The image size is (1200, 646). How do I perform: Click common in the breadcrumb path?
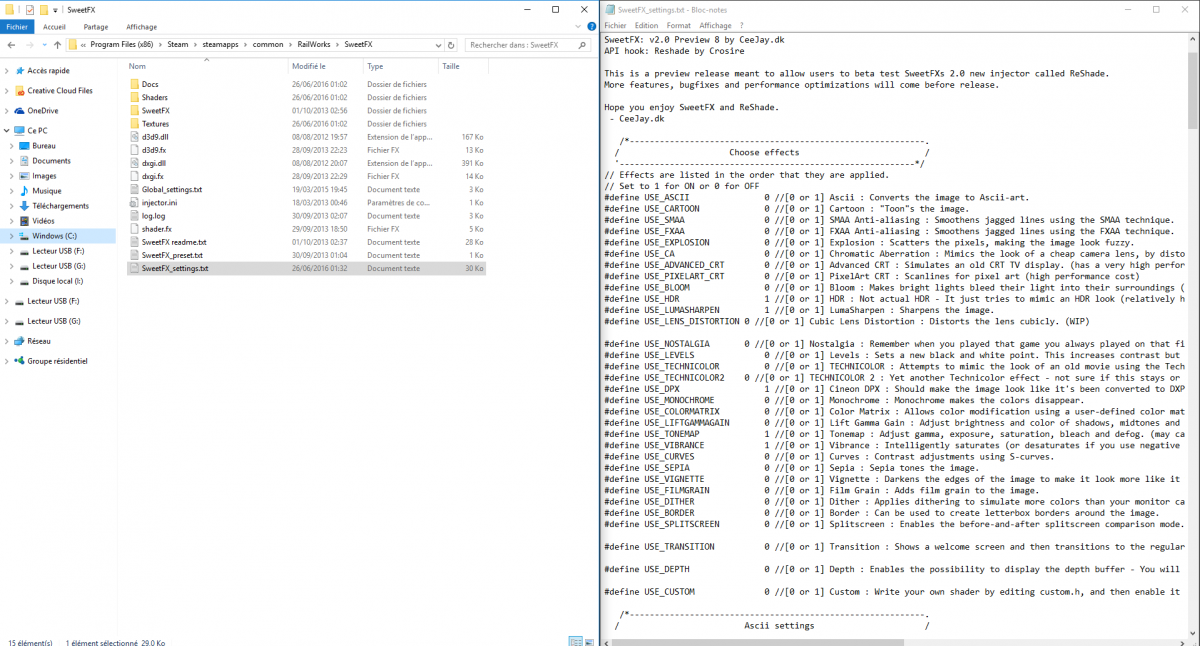pyautogui.click(x=268, y=44)
